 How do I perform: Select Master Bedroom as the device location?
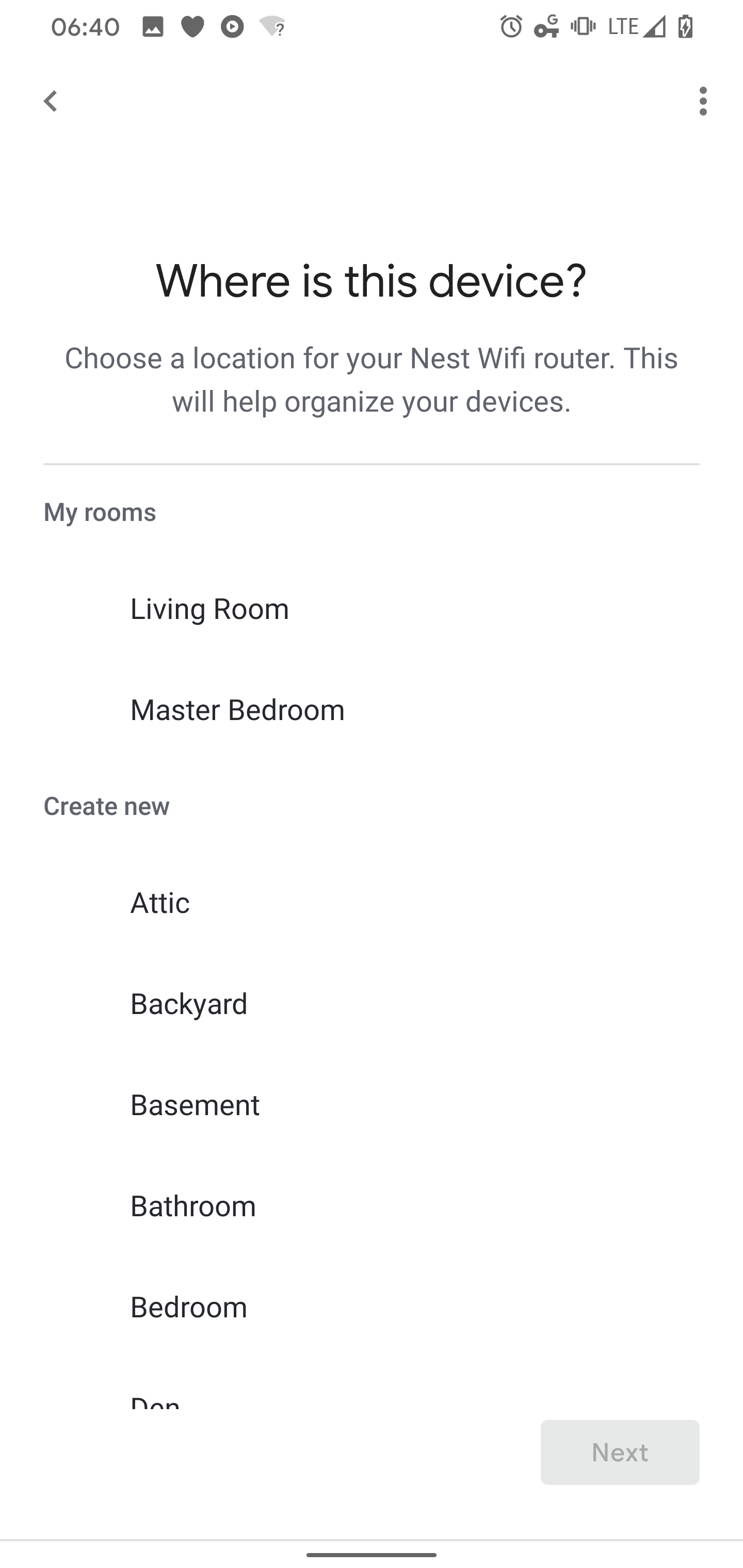point(237,710)
